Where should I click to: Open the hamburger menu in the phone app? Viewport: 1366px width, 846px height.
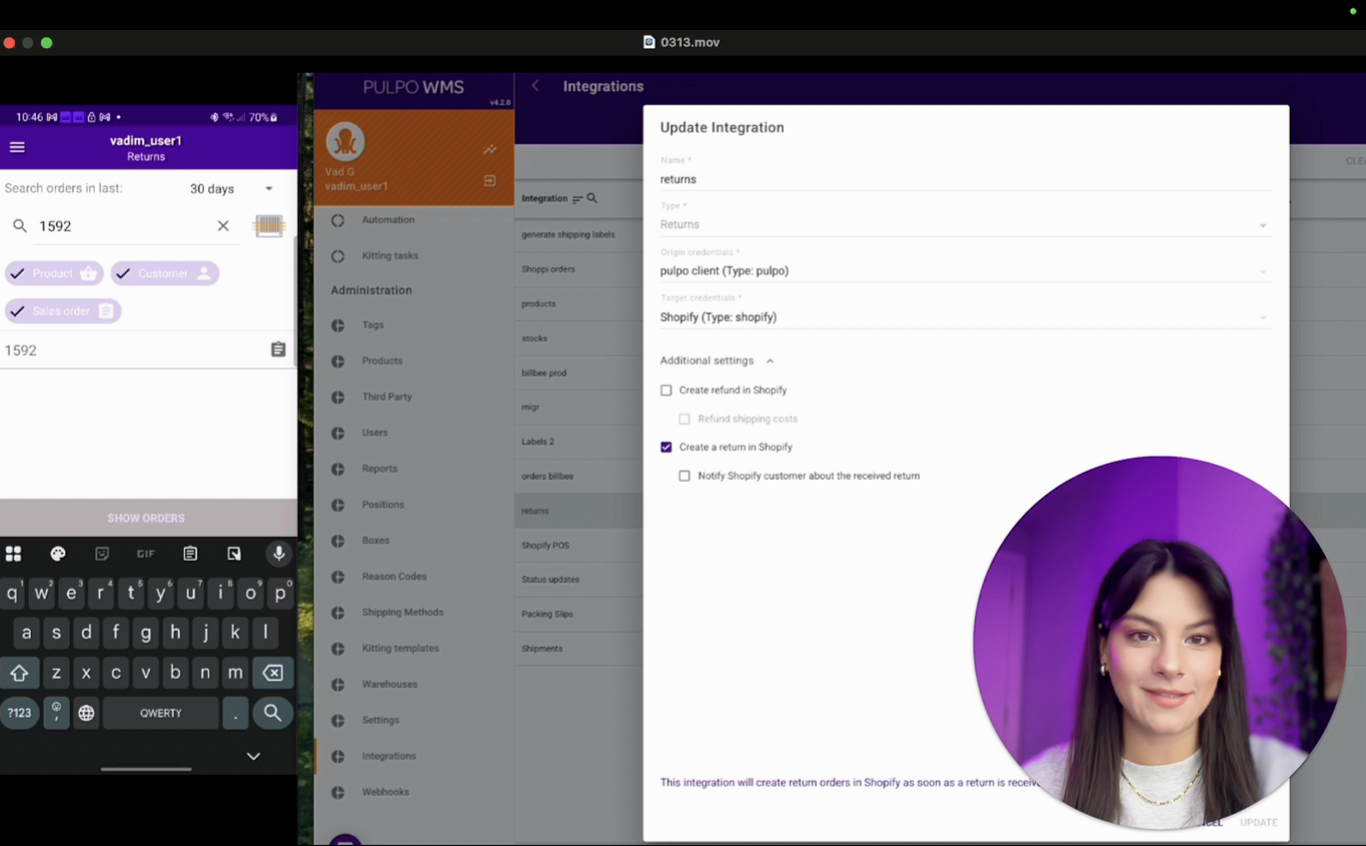tap(17, 147)
